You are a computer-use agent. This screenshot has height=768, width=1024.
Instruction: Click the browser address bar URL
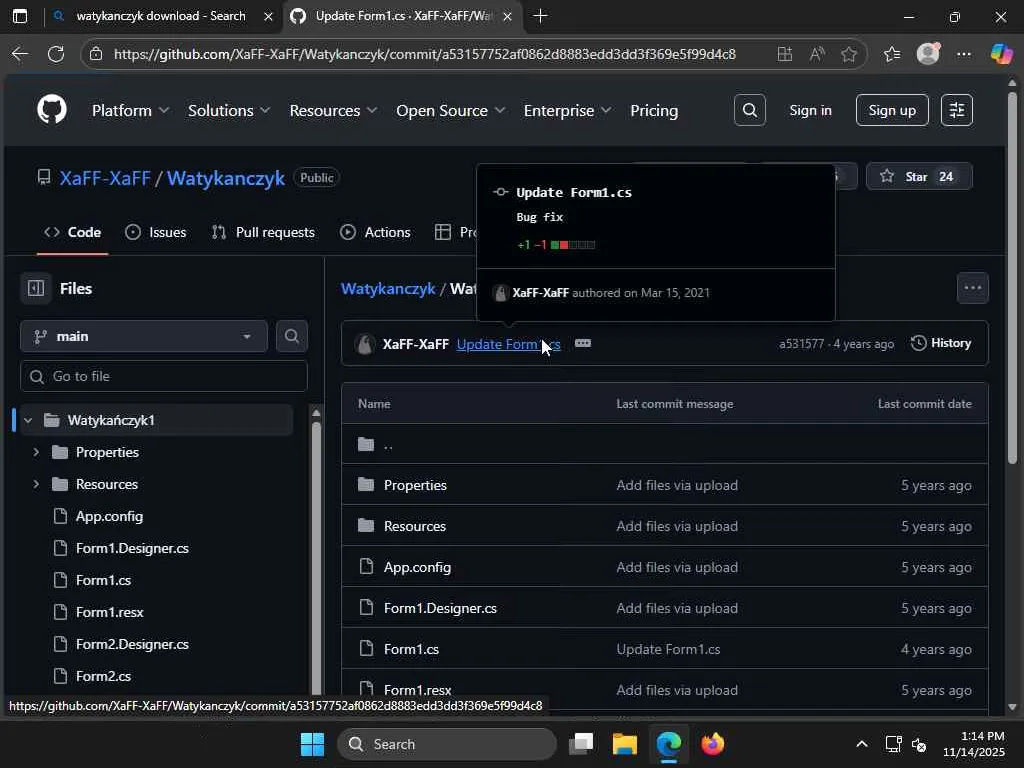tap(424, 54)
